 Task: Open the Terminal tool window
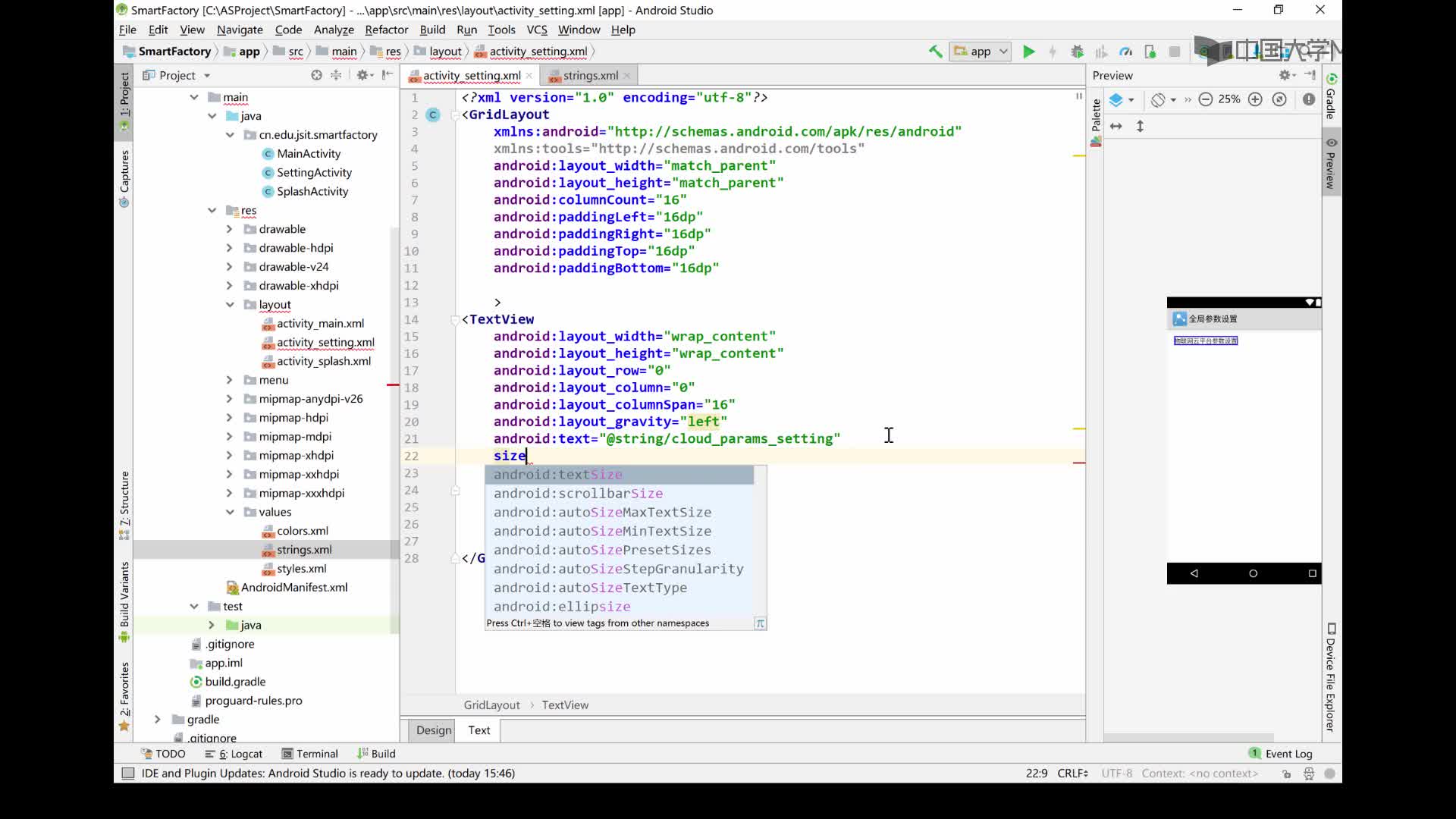[x=309, y=754]
